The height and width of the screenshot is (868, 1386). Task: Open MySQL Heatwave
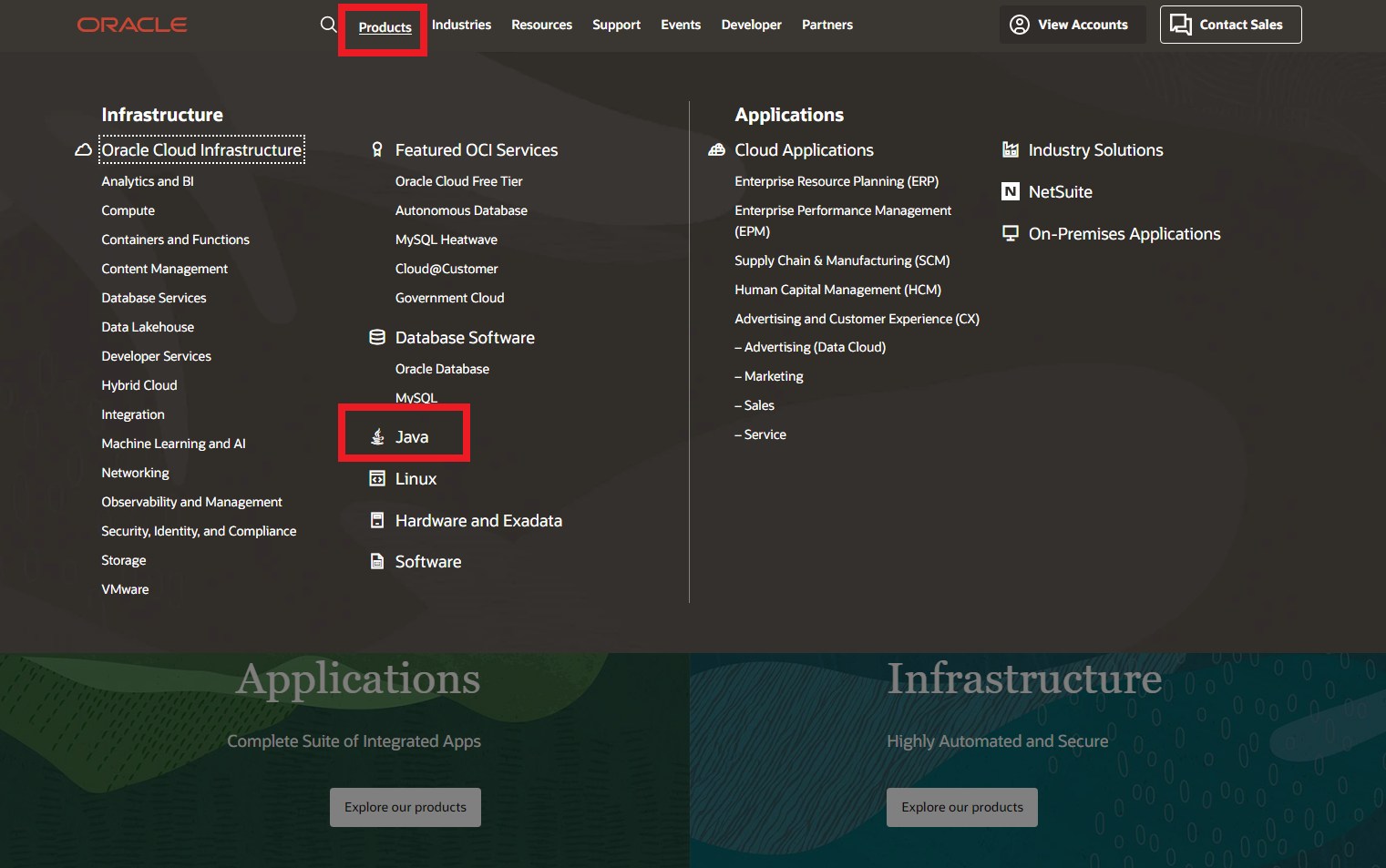click(x=447, y=240)
